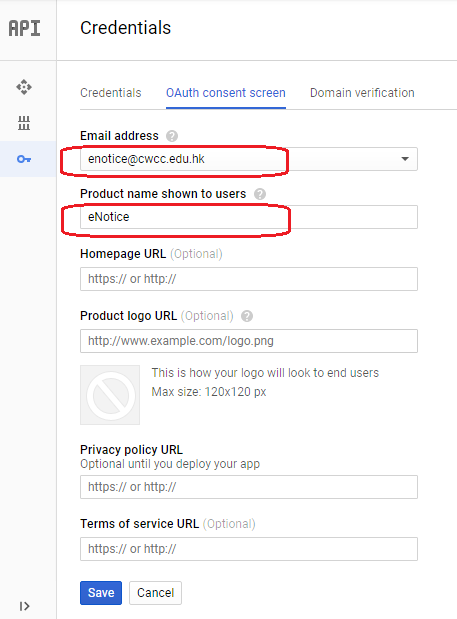Click help icon beside Product logo URL
457x619 pixels.
click(x=247, y=316)
